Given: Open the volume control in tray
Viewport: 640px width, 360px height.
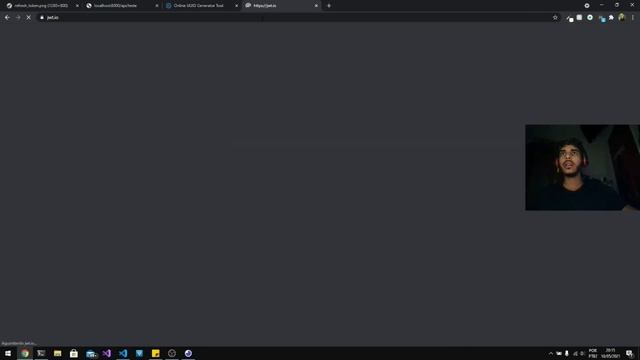Looking at the screenshot, I should point(582,353).
